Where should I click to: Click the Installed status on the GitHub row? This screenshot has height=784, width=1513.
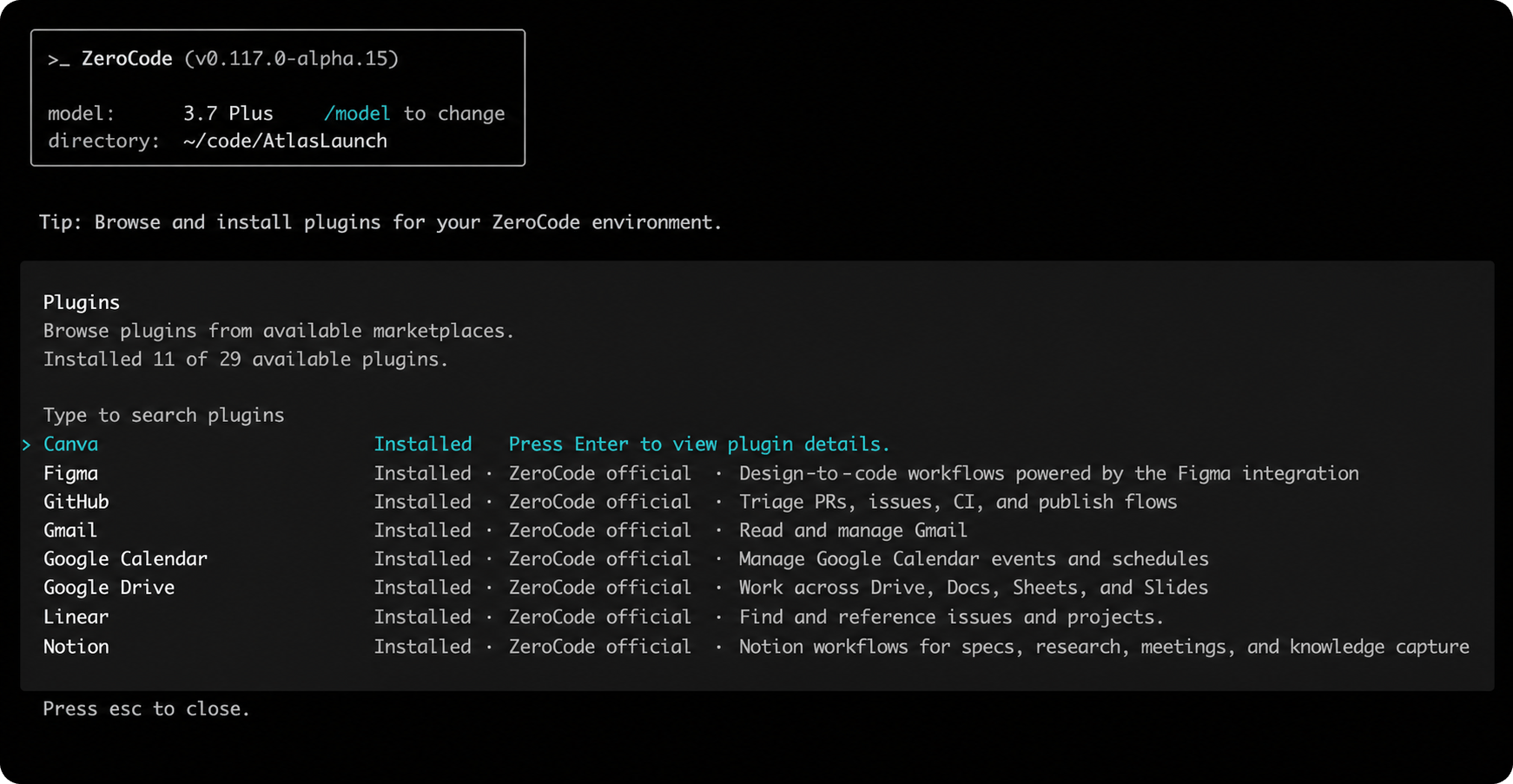click(x=423, y=502)
